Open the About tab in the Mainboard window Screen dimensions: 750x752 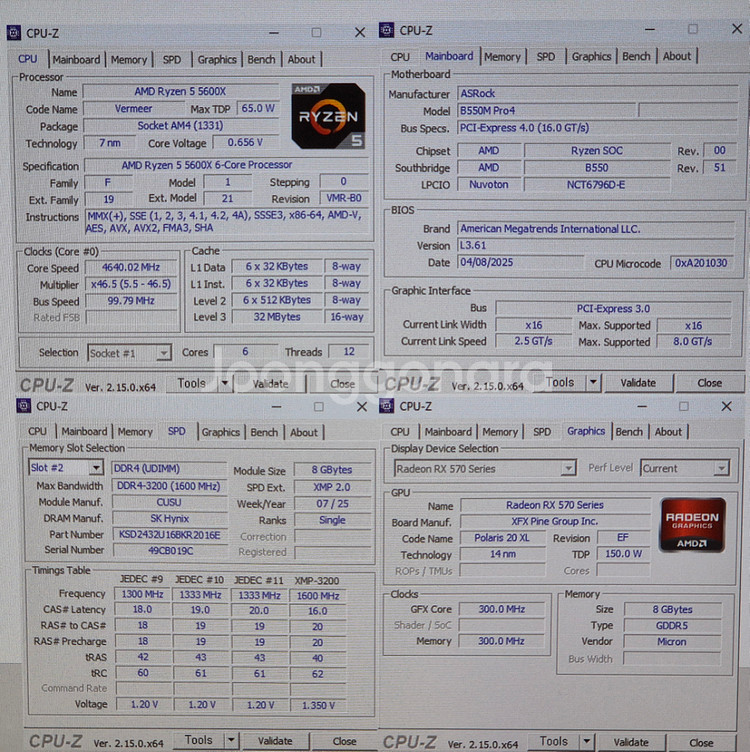677,57
